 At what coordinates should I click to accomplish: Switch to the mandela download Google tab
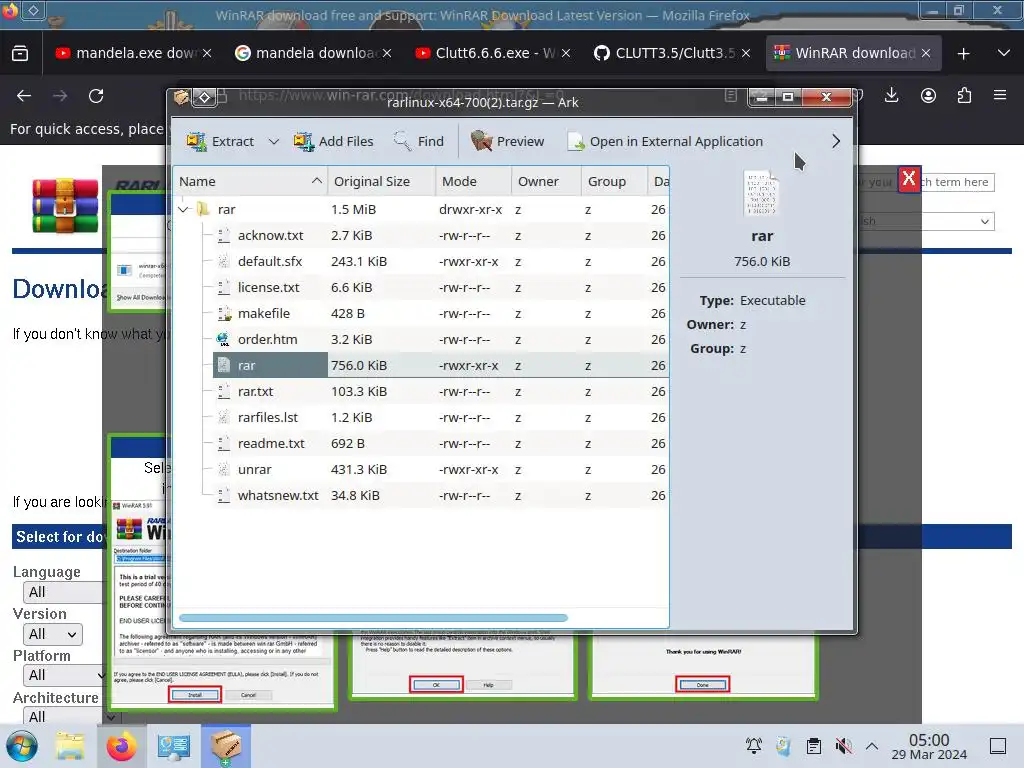point(313,53)
